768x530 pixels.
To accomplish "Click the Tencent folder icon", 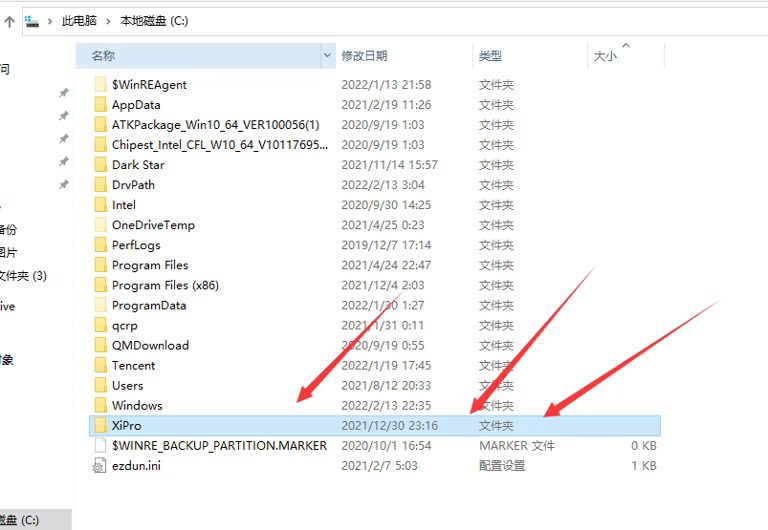I will pos(100,365).
